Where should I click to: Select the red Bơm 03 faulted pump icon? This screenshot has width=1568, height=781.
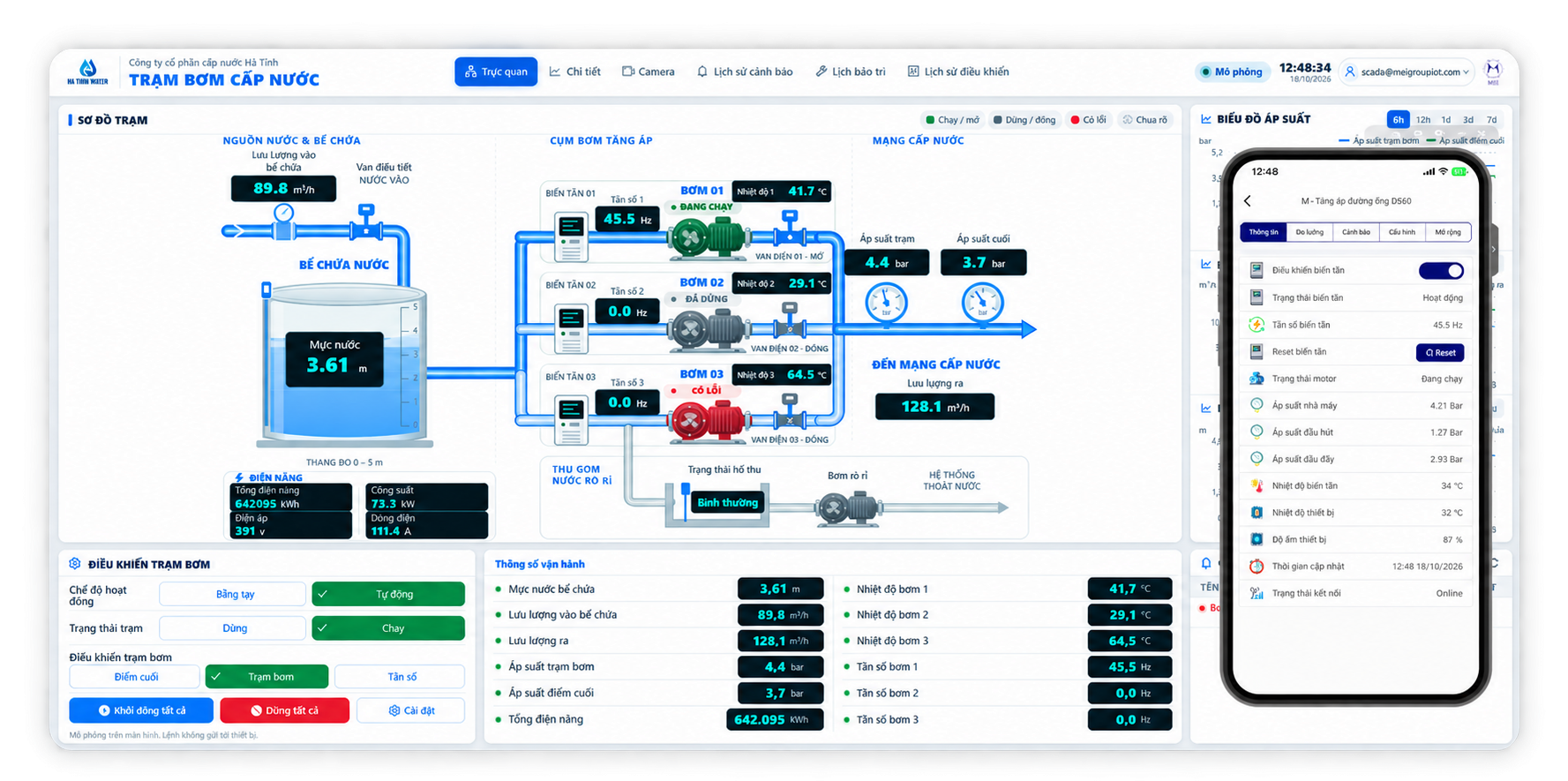click(708, 421)
